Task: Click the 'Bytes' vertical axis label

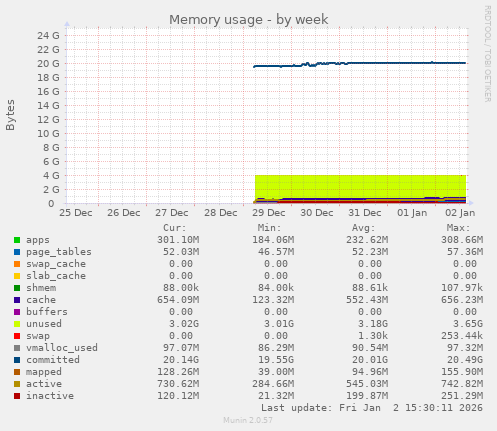Action: (x=10, y=115)
